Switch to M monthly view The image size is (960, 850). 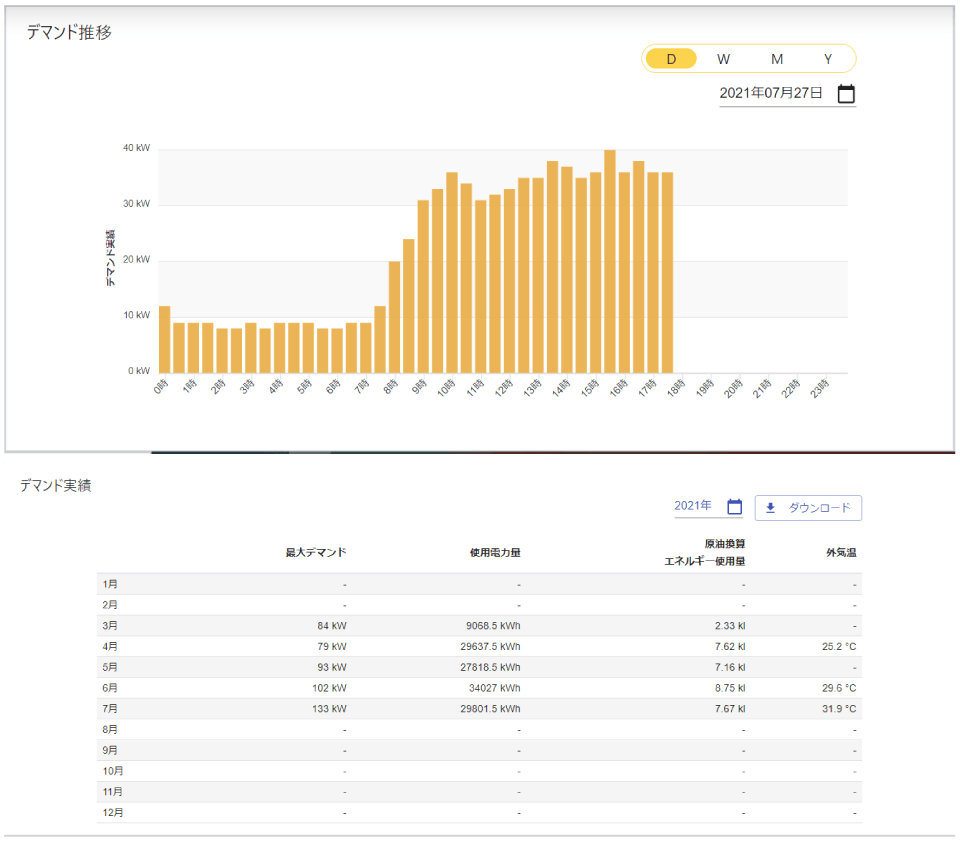tap(777, 59)
